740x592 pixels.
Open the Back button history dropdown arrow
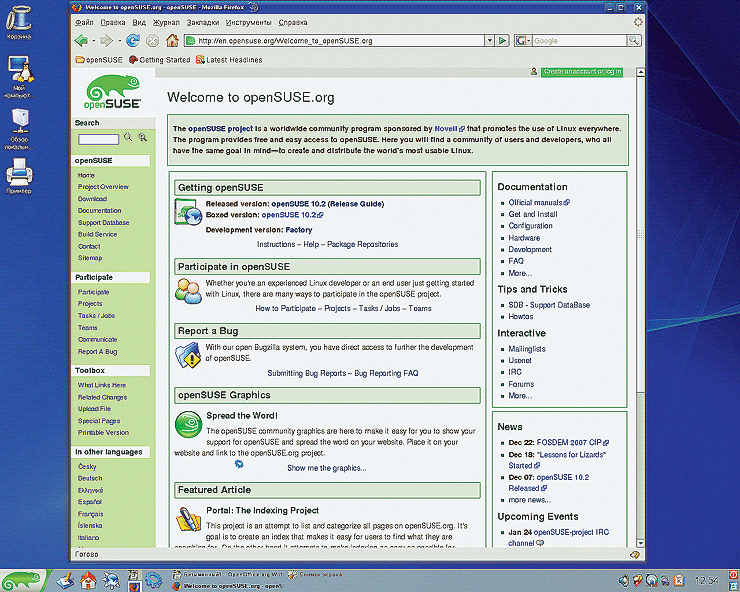tap(93, 41)
